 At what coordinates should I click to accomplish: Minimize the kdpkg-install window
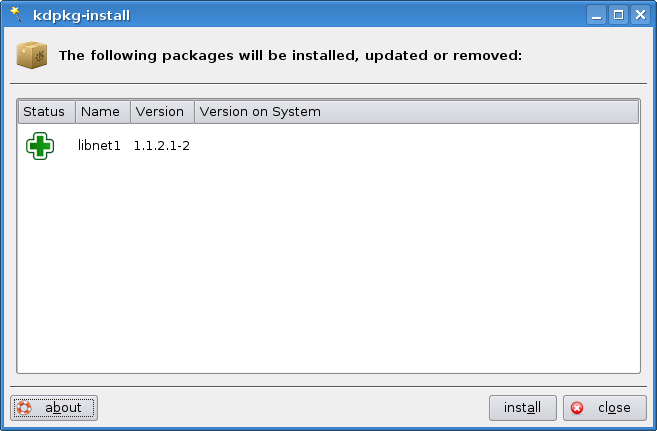click(596, 15)
